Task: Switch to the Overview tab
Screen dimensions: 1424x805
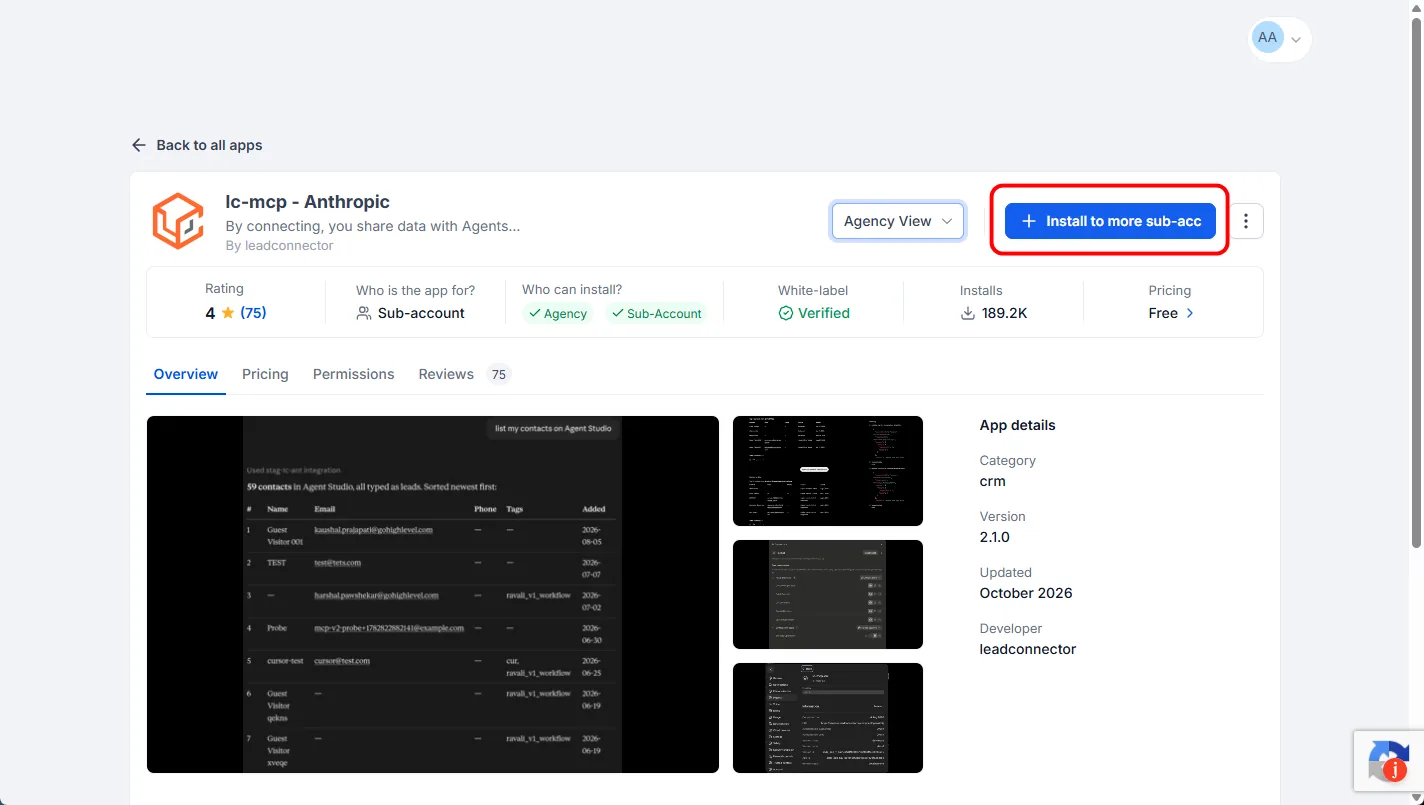Action: pos(186,374)
